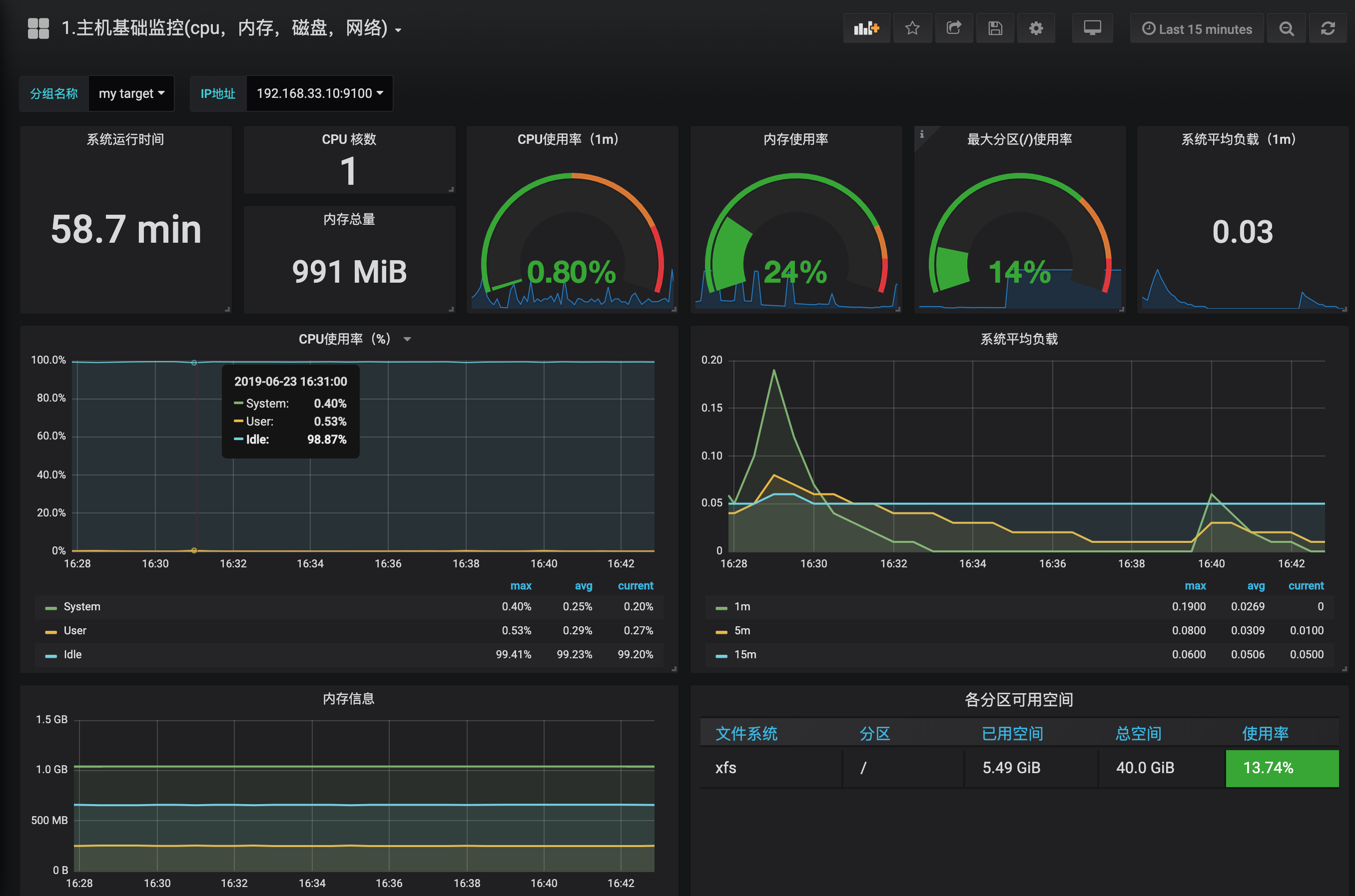Click the 5.49 GiB used space cell
Viewport: 1355px width, 896px height.
[1030, 768]
